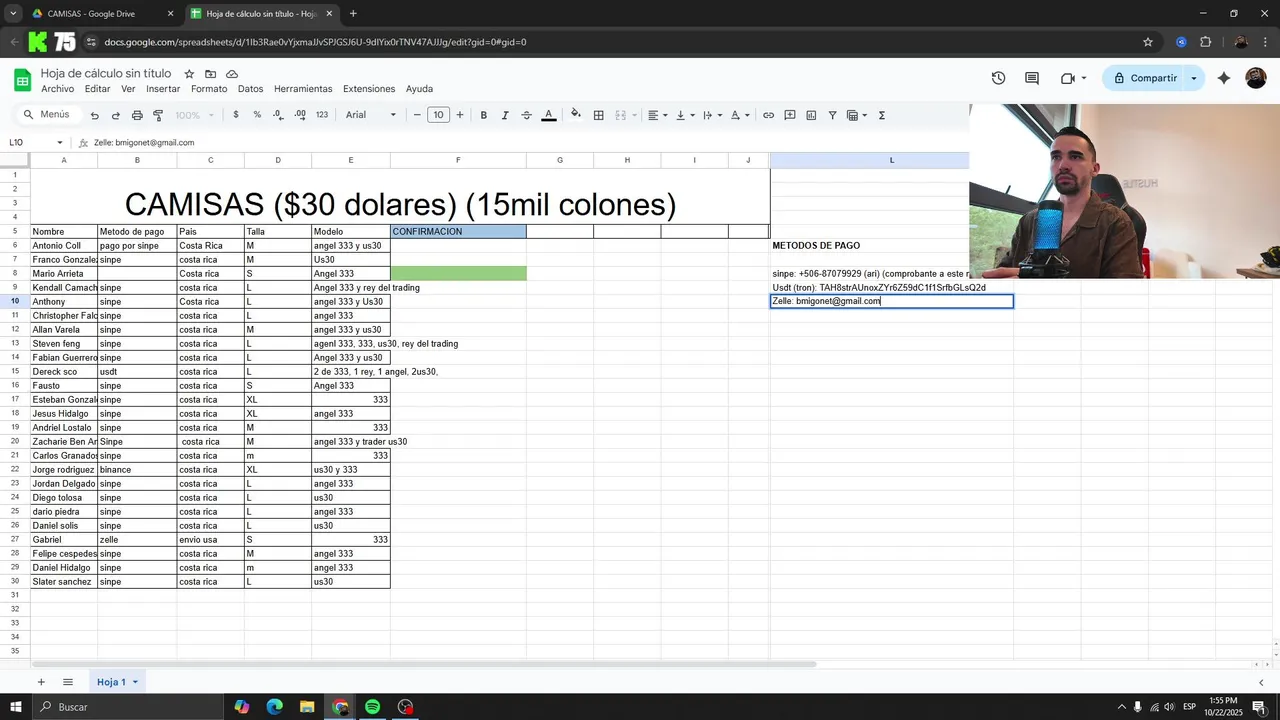1280x720 pixels.
Task: Click the font size field showing 10
Action: [438, 115]
